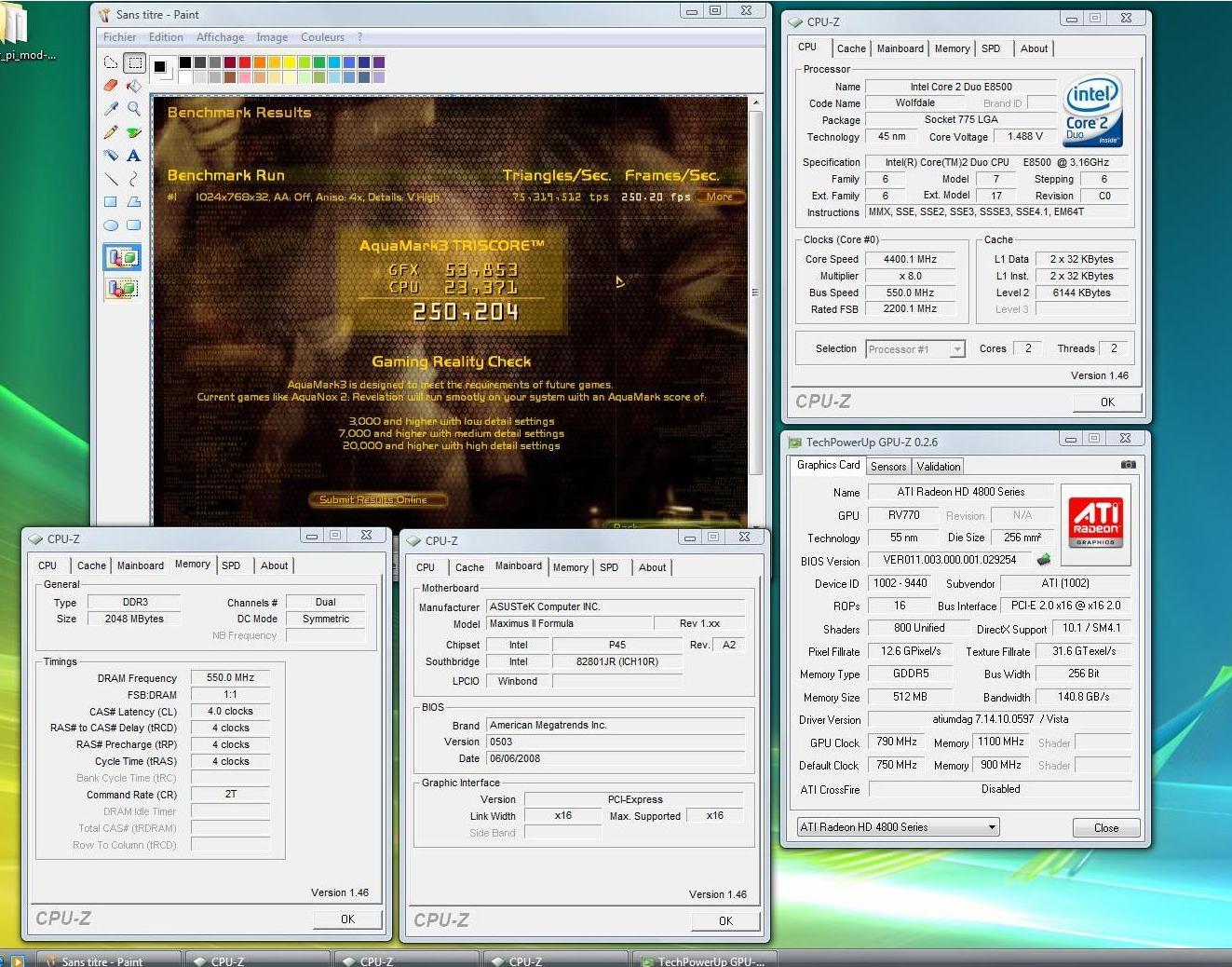Click the BIOS Version field in GPU-Z
Screen dimensions: 1232x967
950,560
